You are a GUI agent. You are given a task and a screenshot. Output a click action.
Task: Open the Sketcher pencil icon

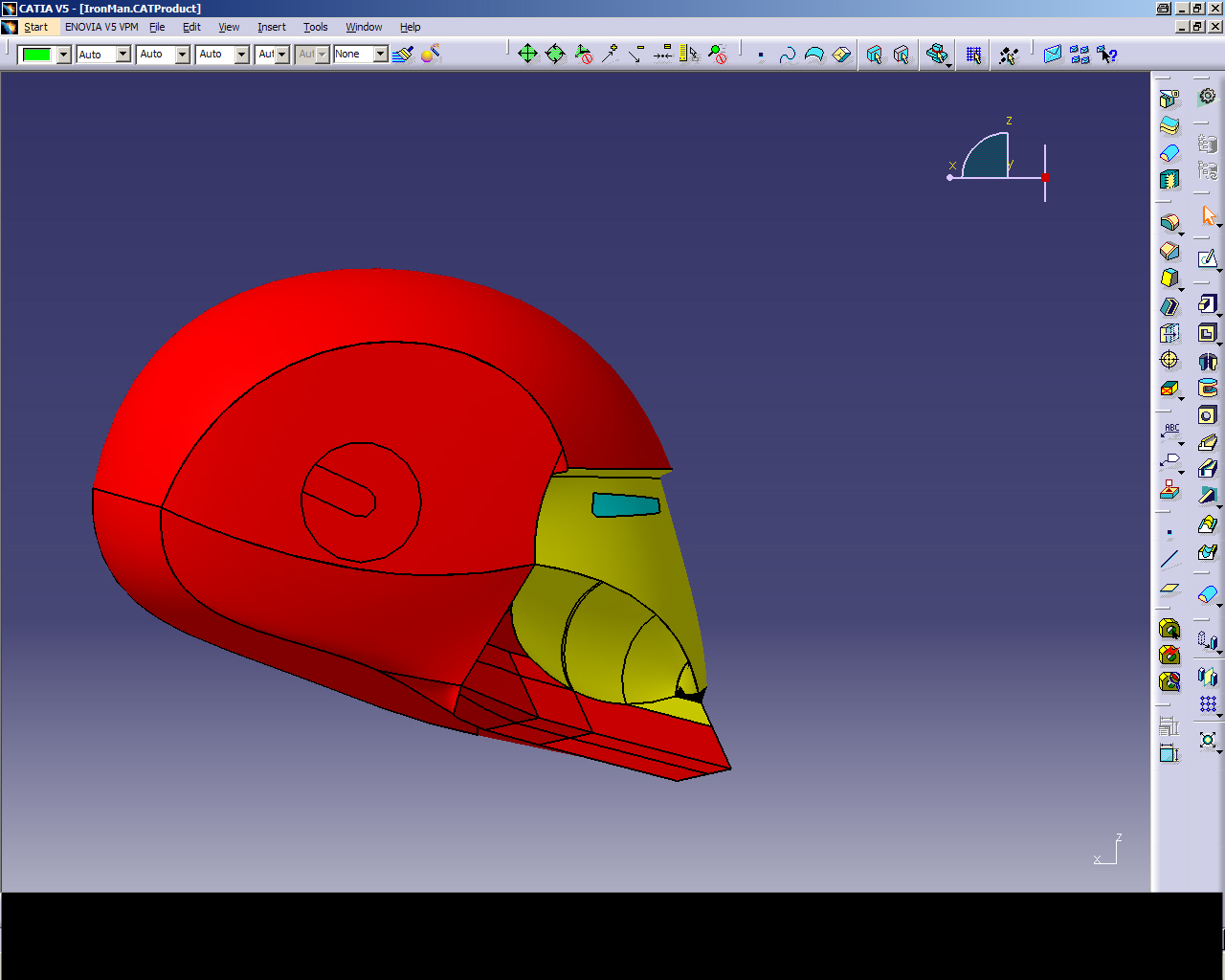[1208, 258]
